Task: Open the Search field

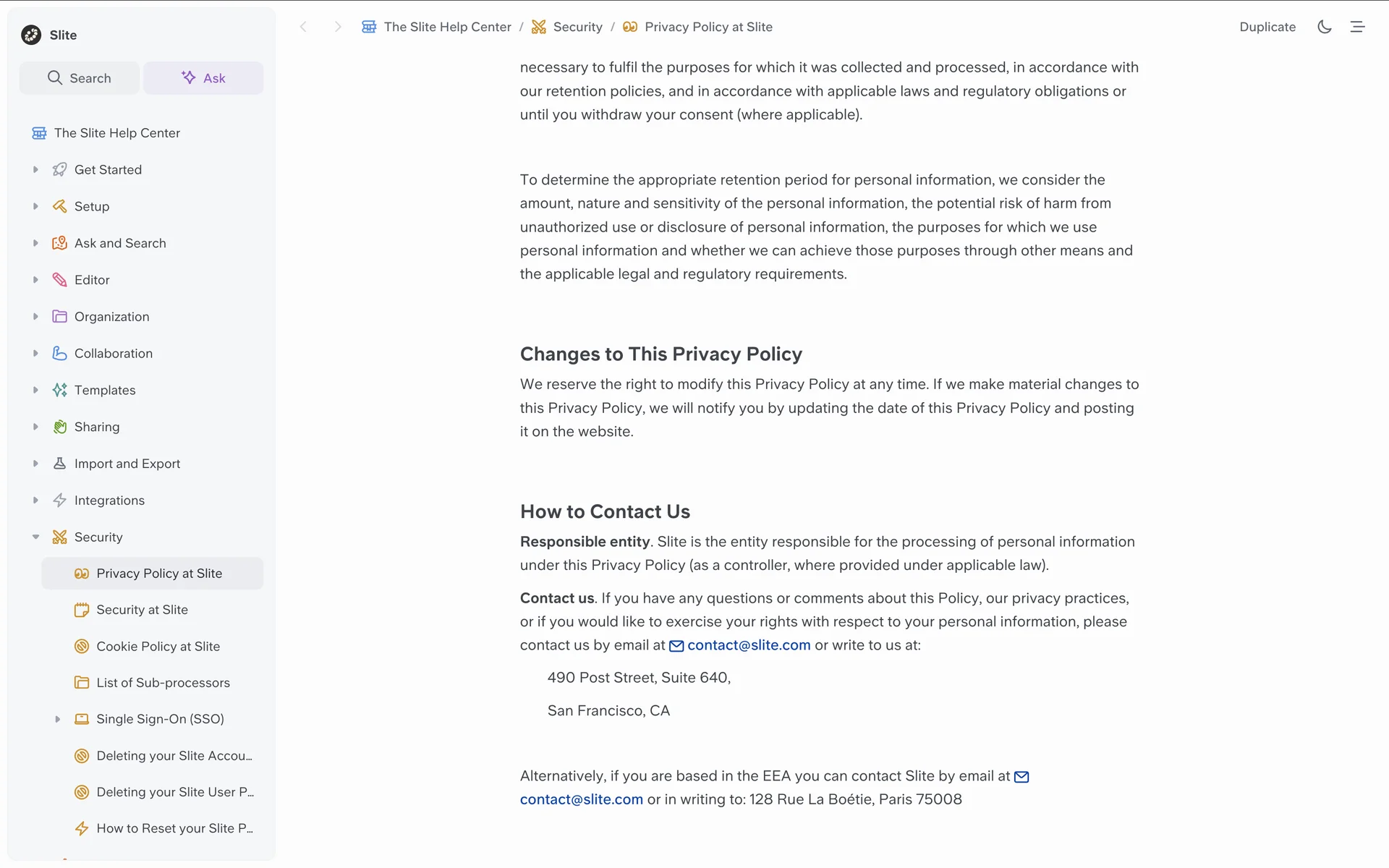Action: [80, 78]
